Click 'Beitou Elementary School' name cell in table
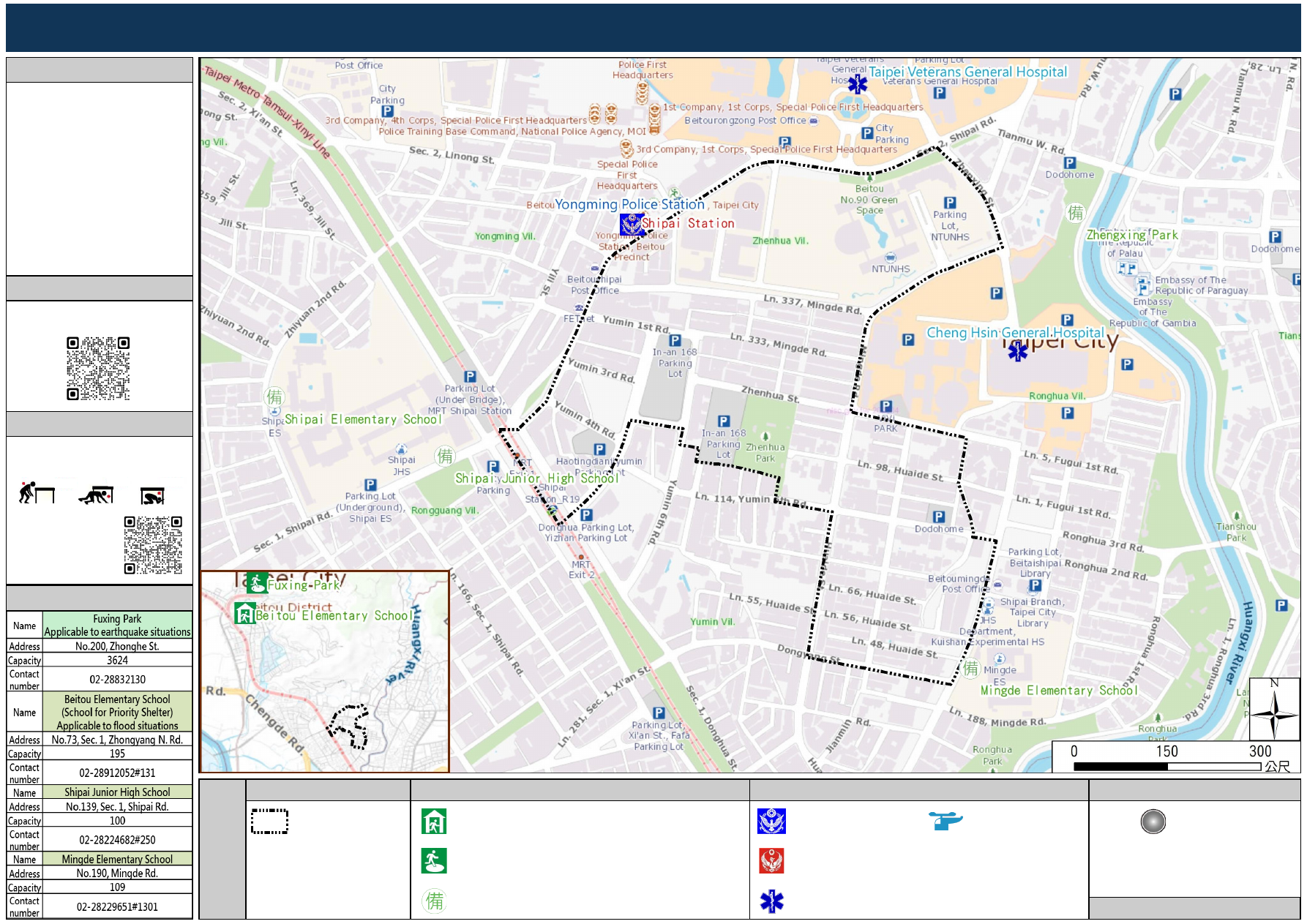1307x924 pixels. coord(117,712)
